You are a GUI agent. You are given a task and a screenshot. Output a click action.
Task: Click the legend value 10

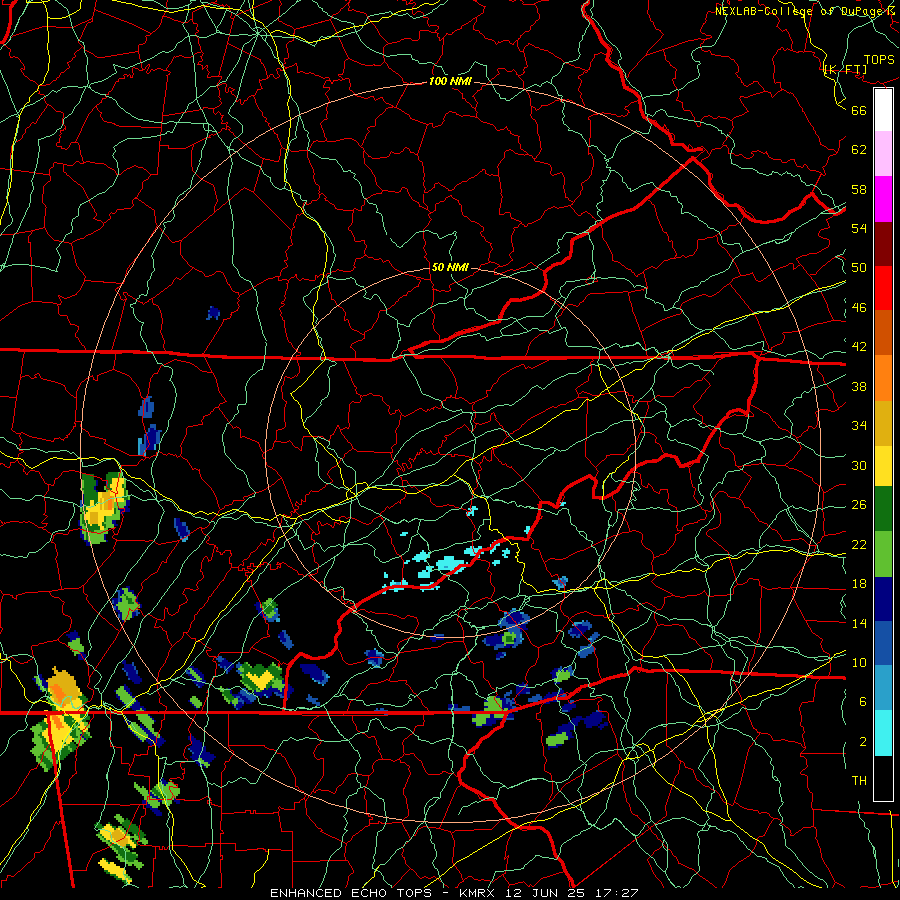pyautogui.click(x=859, y=662)
